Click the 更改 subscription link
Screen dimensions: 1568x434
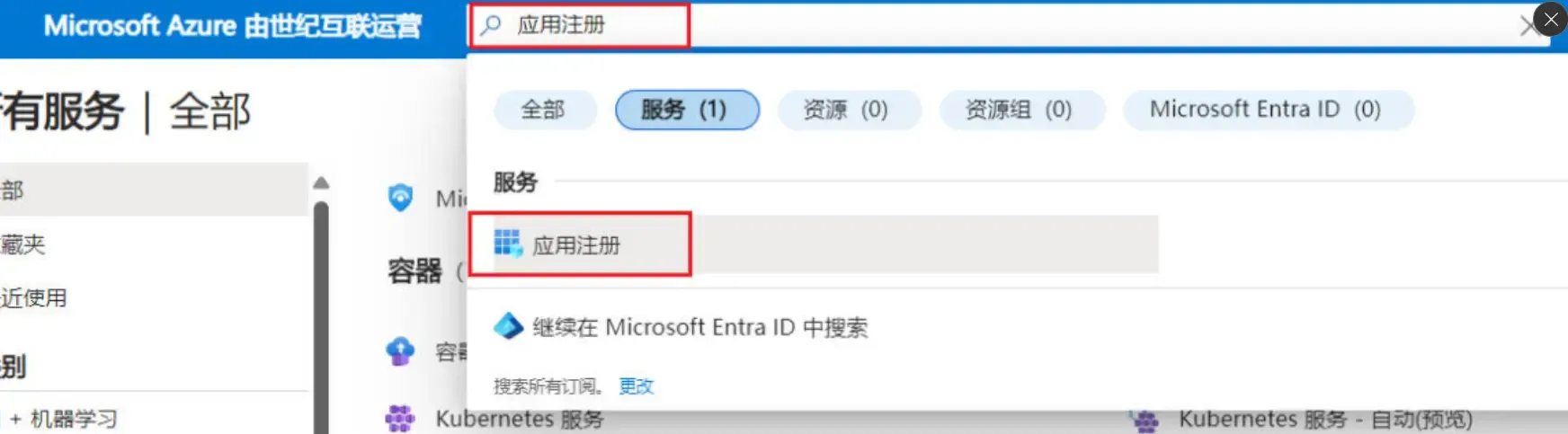(637, 386)
